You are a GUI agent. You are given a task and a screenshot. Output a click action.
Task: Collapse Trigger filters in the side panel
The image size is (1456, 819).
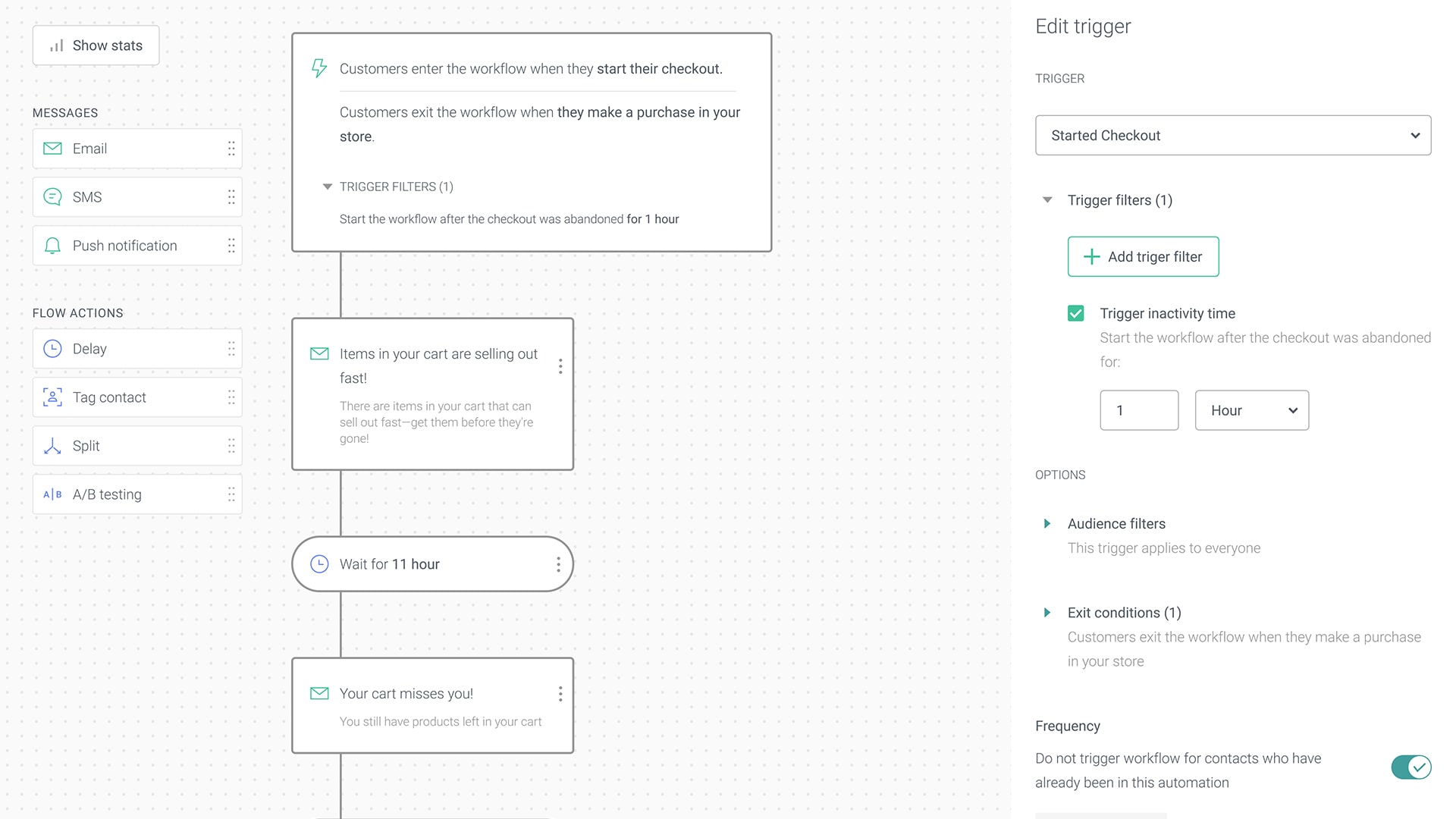click(1047, 200)
